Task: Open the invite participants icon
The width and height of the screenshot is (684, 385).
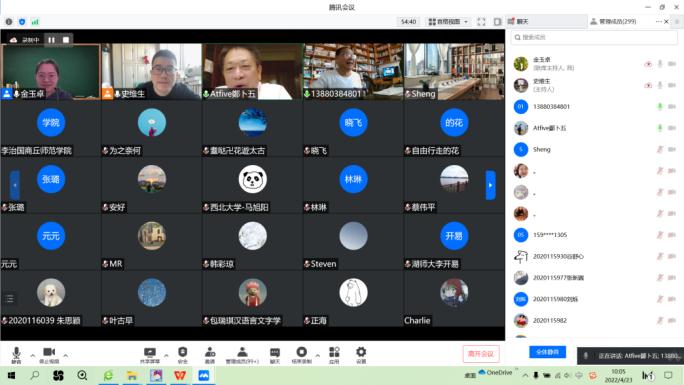Action: tap(210, 355)
